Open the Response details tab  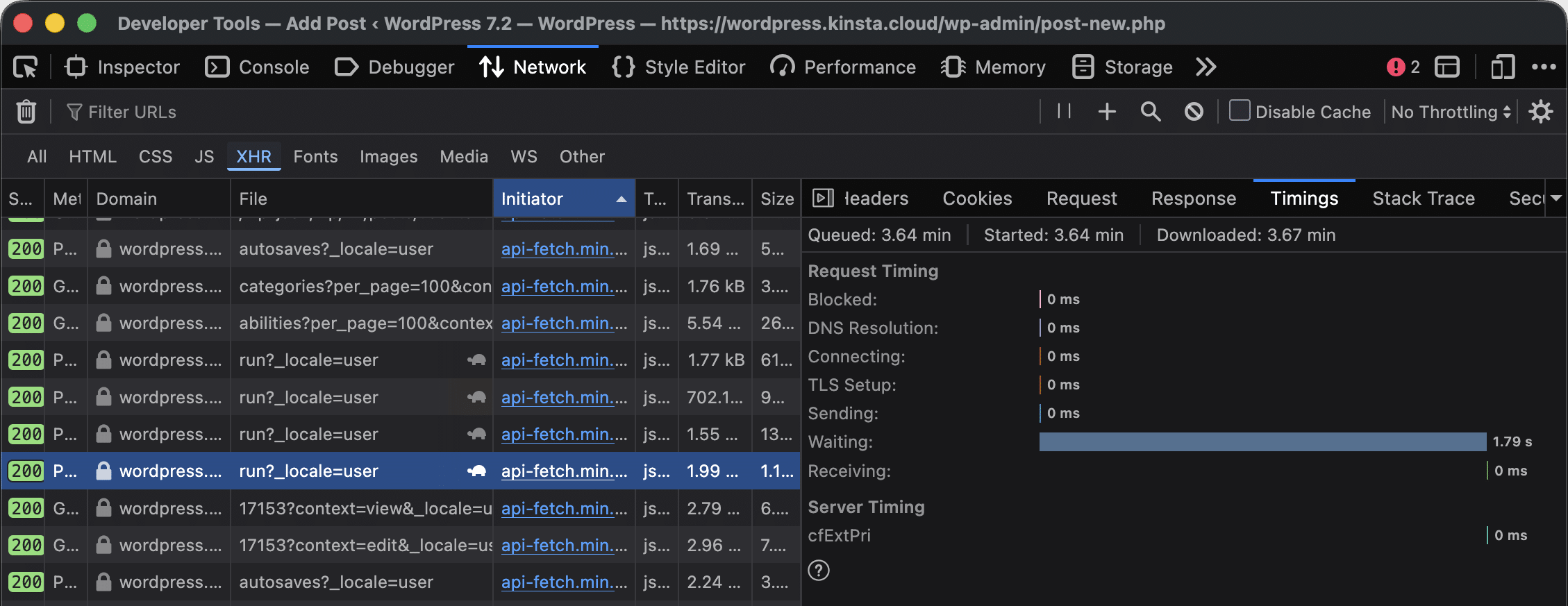point(1194,199)
